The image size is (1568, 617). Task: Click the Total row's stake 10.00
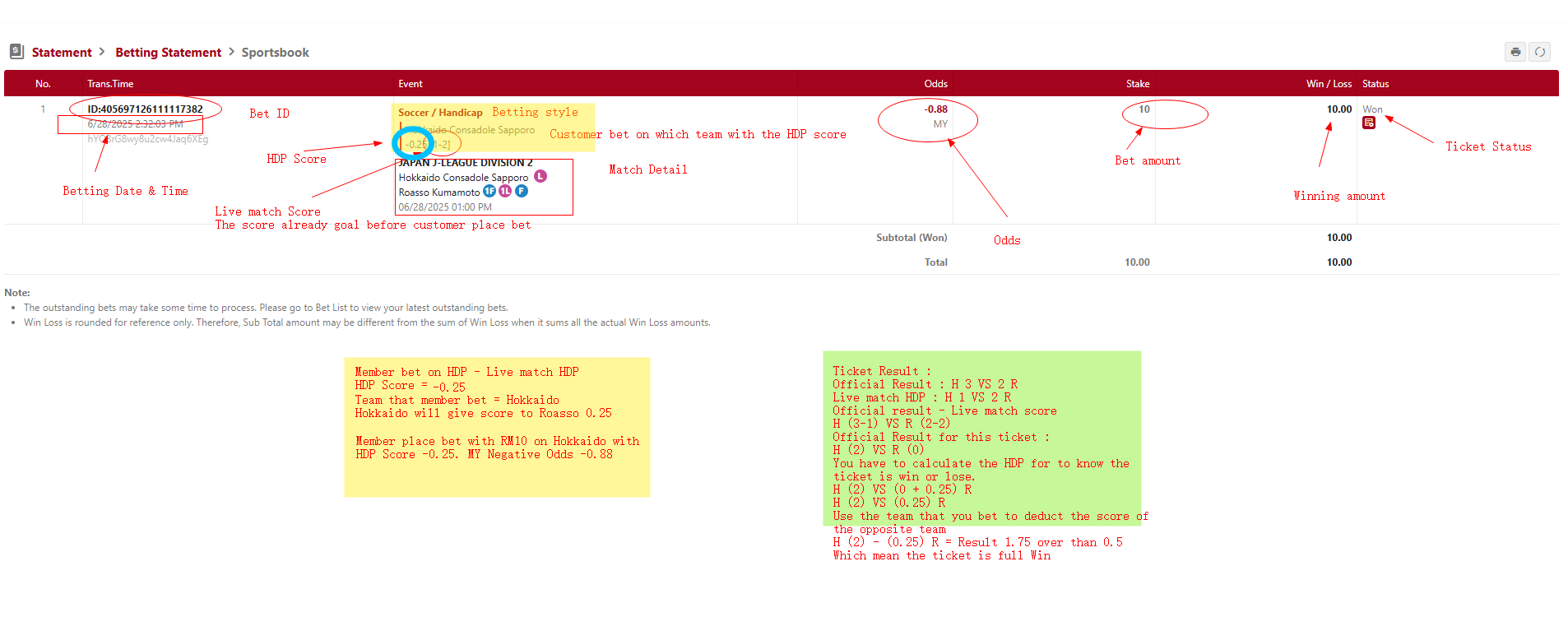[x=1137, y=262]
